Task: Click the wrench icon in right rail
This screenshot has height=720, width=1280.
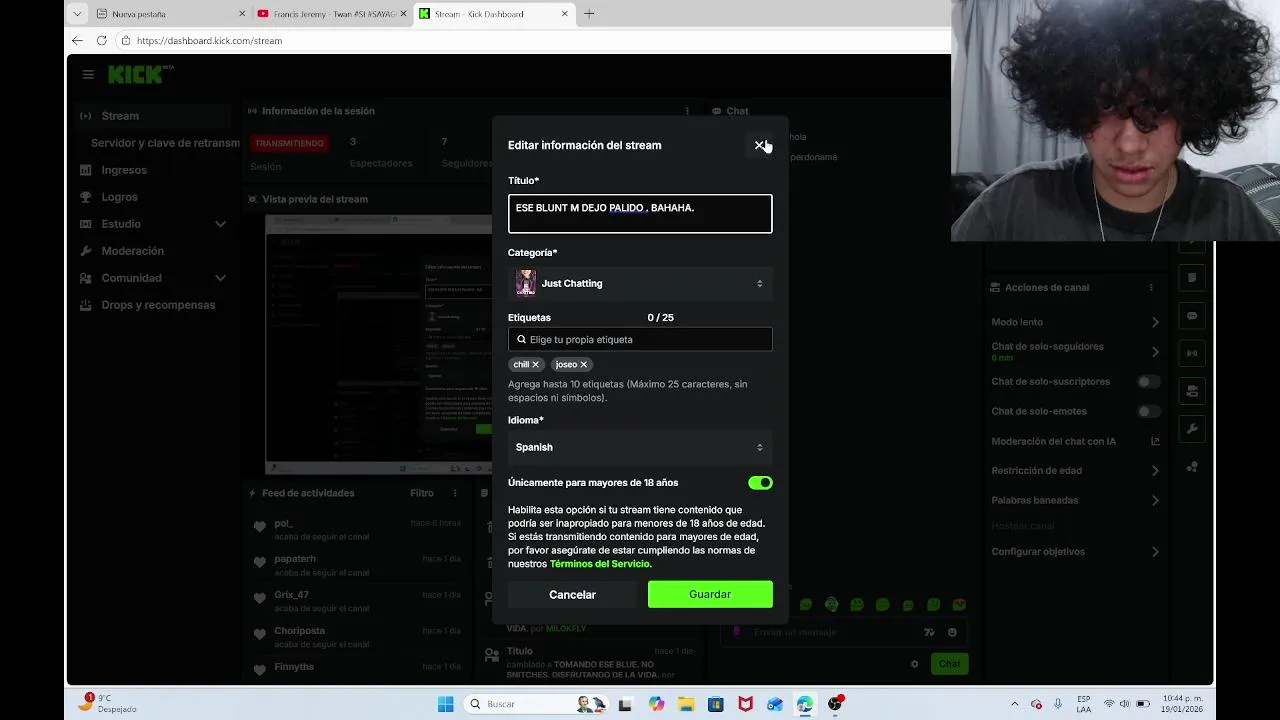Action: (1192, 429)
